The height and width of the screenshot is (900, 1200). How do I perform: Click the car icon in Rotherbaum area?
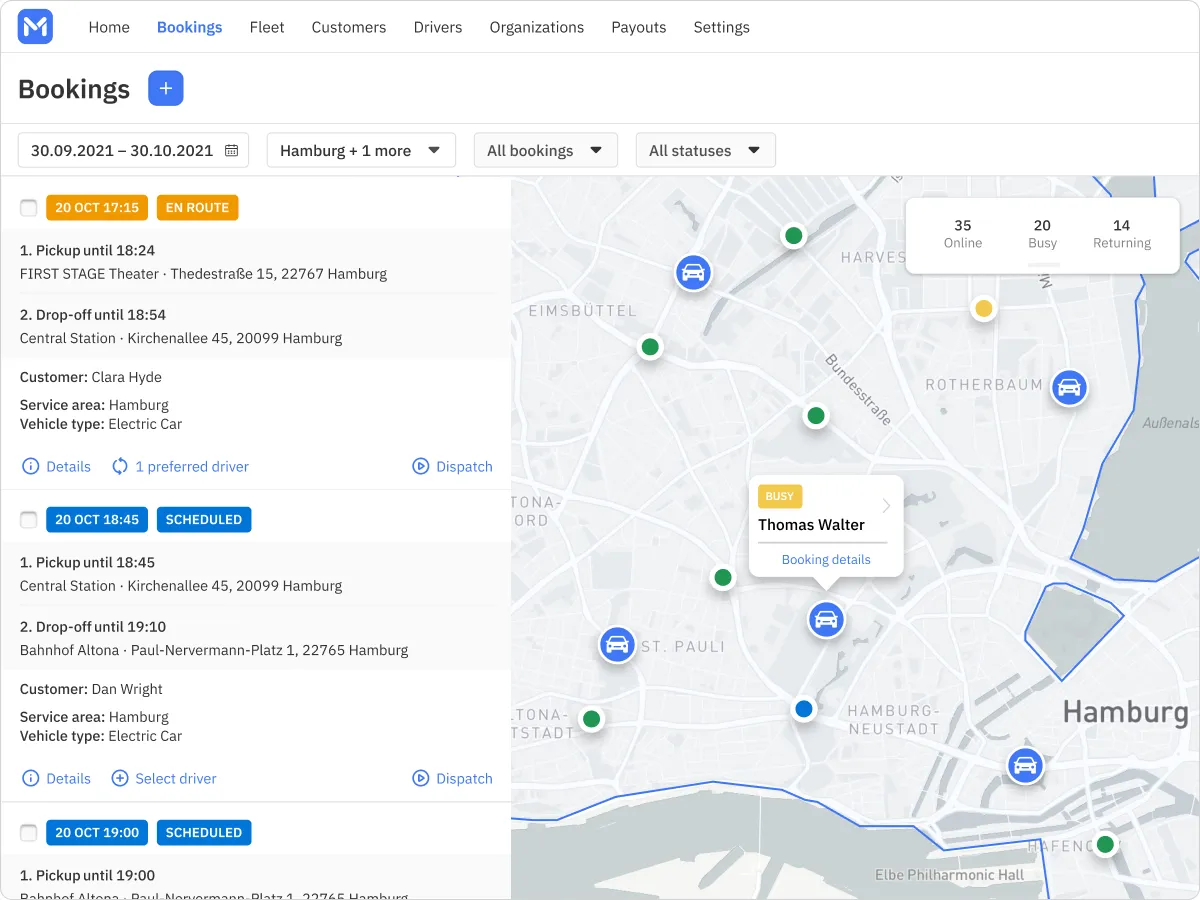(1069, 388)
